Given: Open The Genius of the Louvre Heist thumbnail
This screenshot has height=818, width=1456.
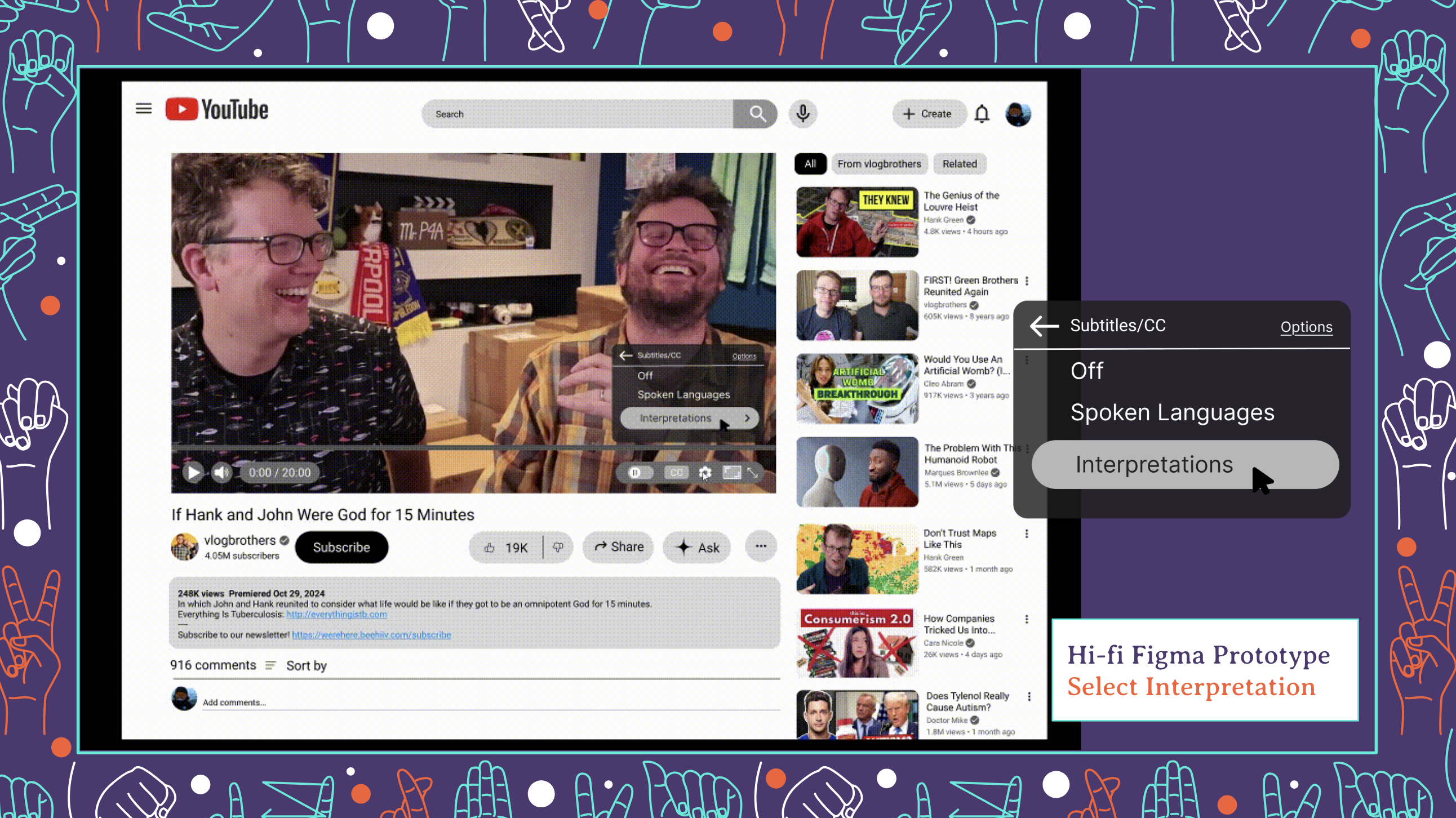Looking at the screenshot, I should [x=857, y=222].
